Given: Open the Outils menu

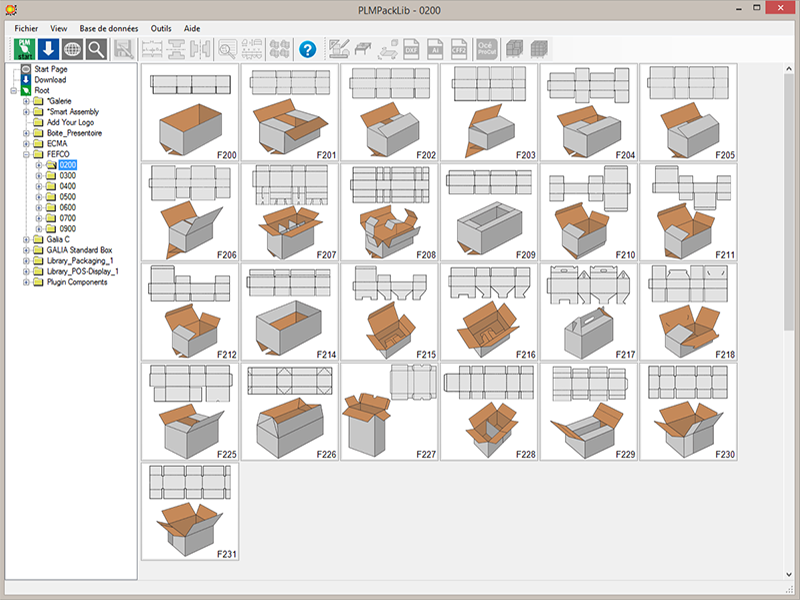Looking at the screenshot, I should point(161,29).
